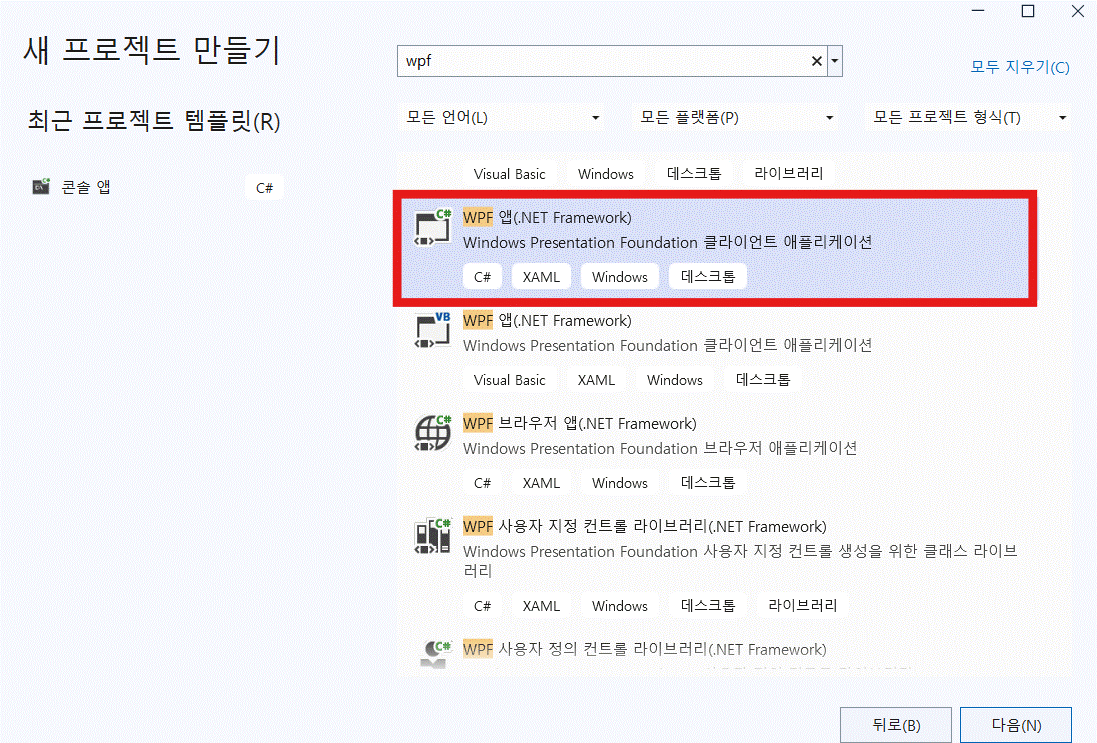The image size is (1097, 743).
Task: Close the 새 프로젝트 만들기 dialog window
Action: tap(1077, 11)
